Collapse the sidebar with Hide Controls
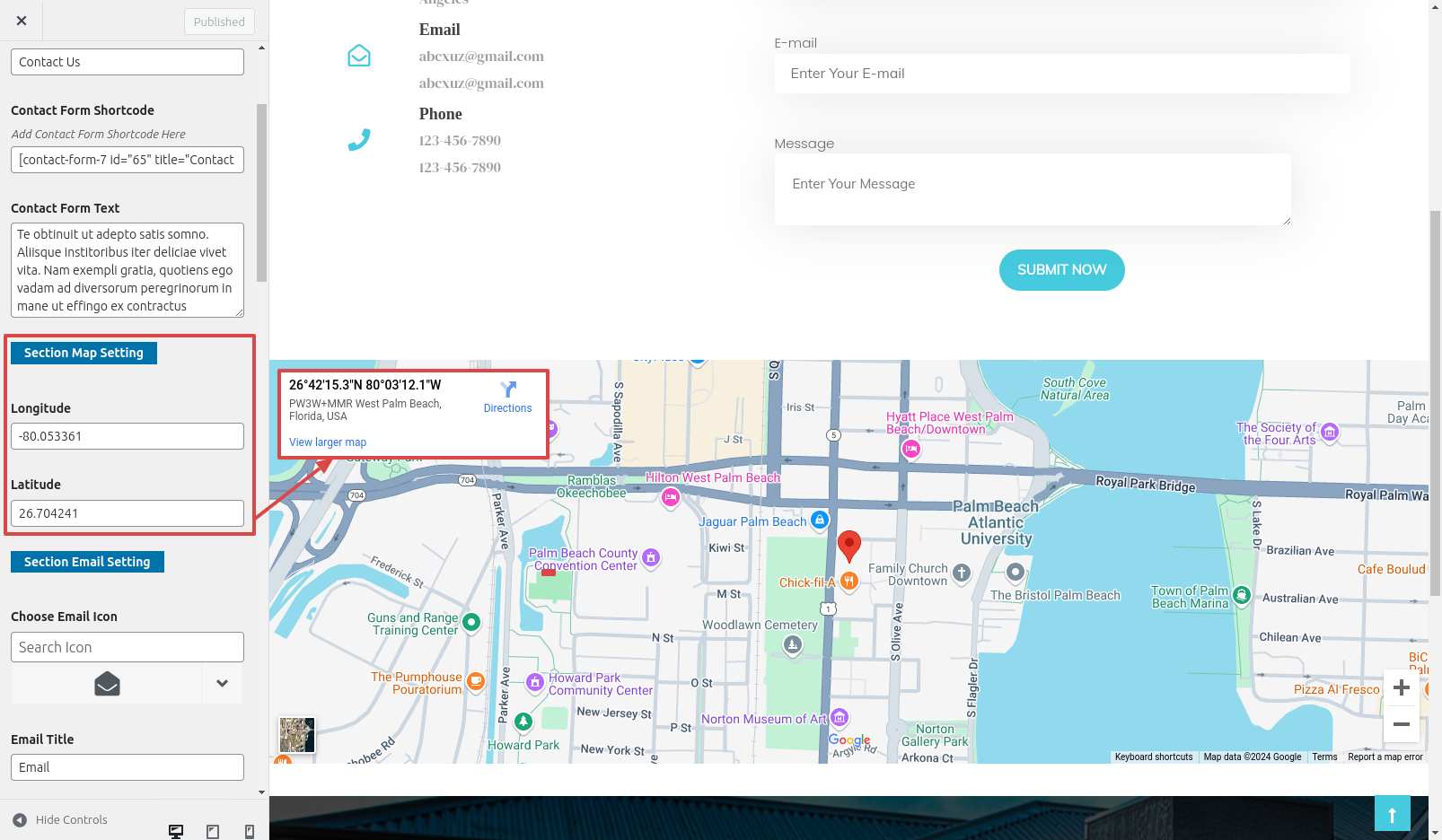1442x840 pixels. click(x=61, y=819)
